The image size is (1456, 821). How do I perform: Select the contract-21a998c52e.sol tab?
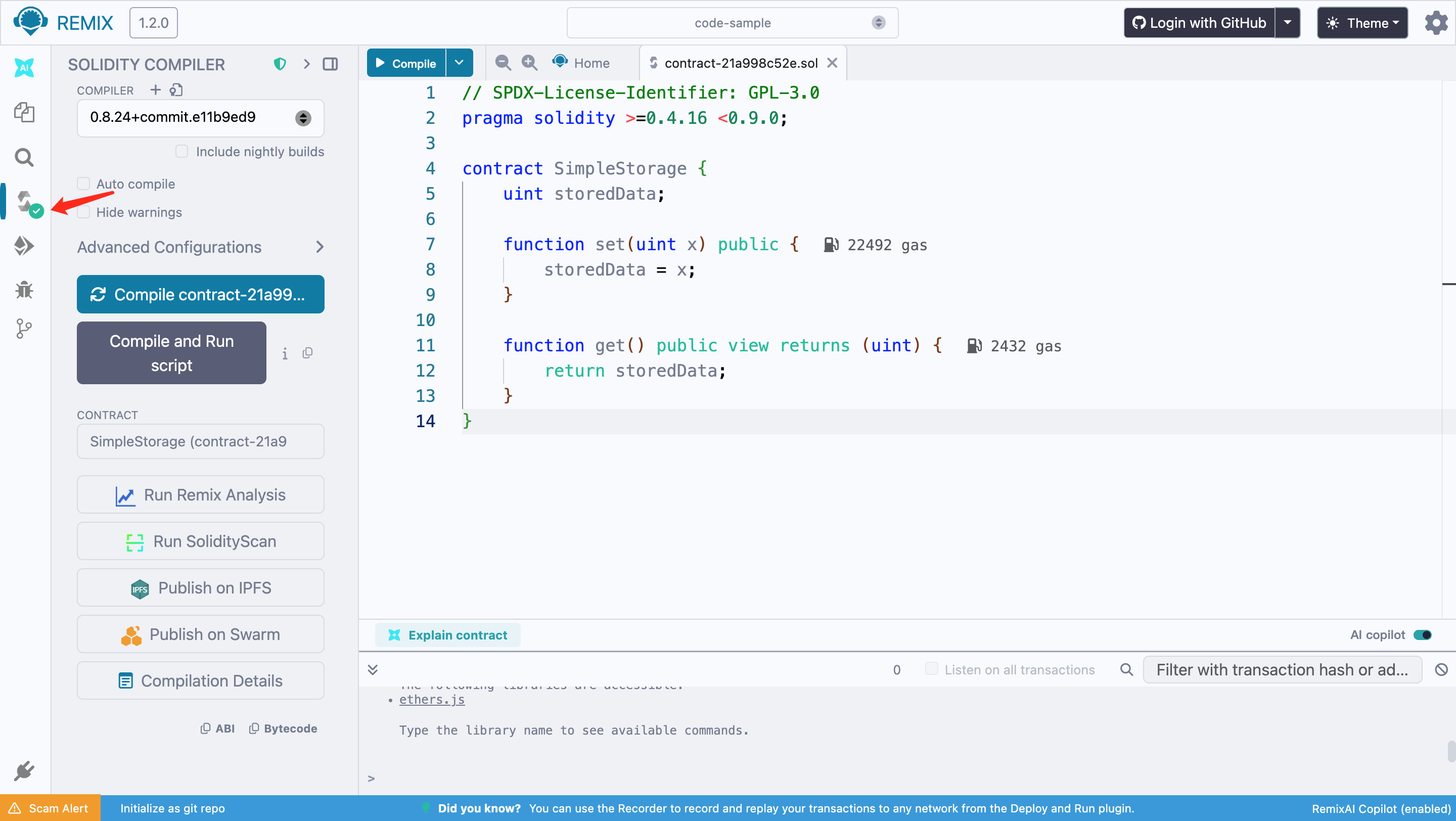pyautogui.click(x=741, y=63)
